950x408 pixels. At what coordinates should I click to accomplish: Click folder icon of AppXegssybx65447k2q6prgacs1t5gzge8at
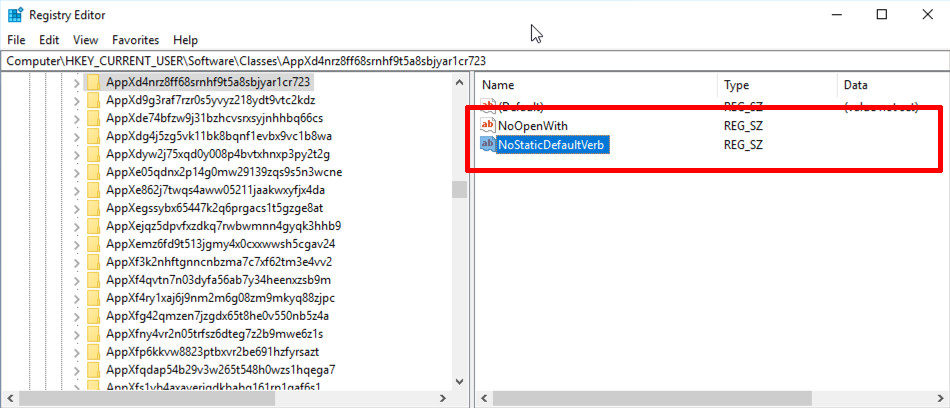click(93, 209)
